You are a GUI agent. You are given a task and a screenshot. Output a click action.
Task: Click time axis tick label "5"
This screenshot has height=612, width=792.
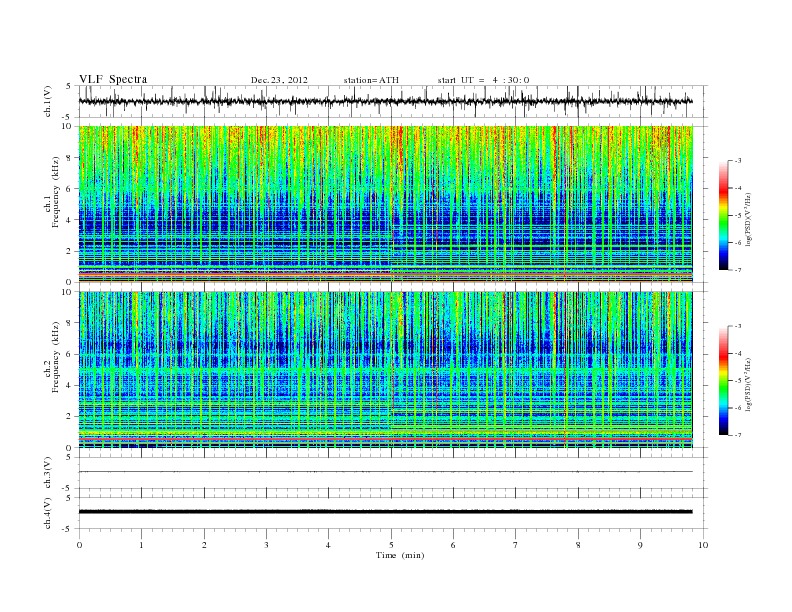point(391,545)
